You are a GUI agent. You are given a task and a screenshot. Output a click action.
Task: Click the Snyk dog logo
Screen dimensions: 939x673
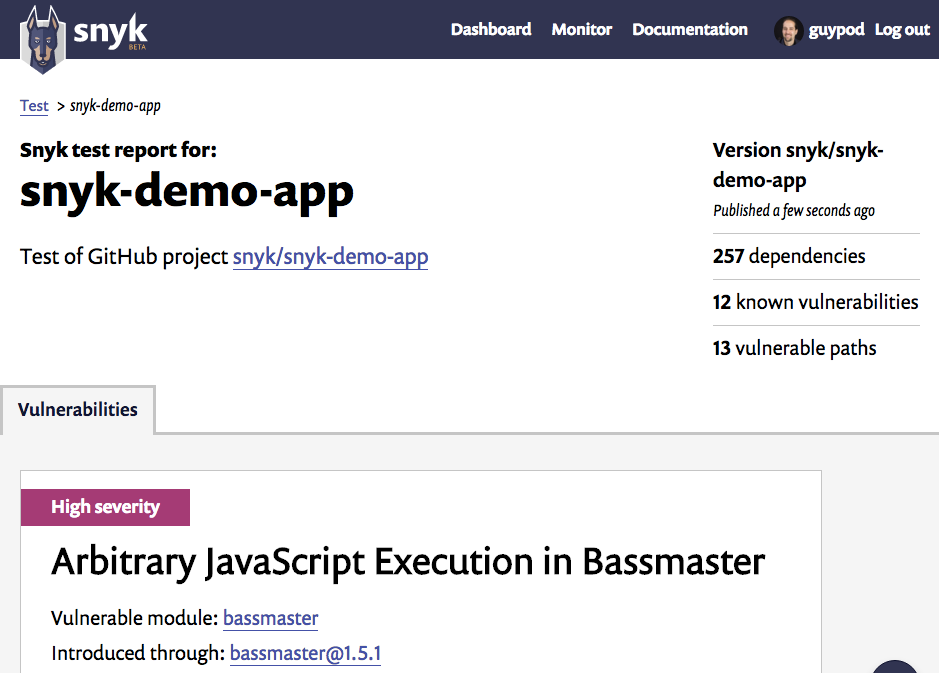[43, 40]
